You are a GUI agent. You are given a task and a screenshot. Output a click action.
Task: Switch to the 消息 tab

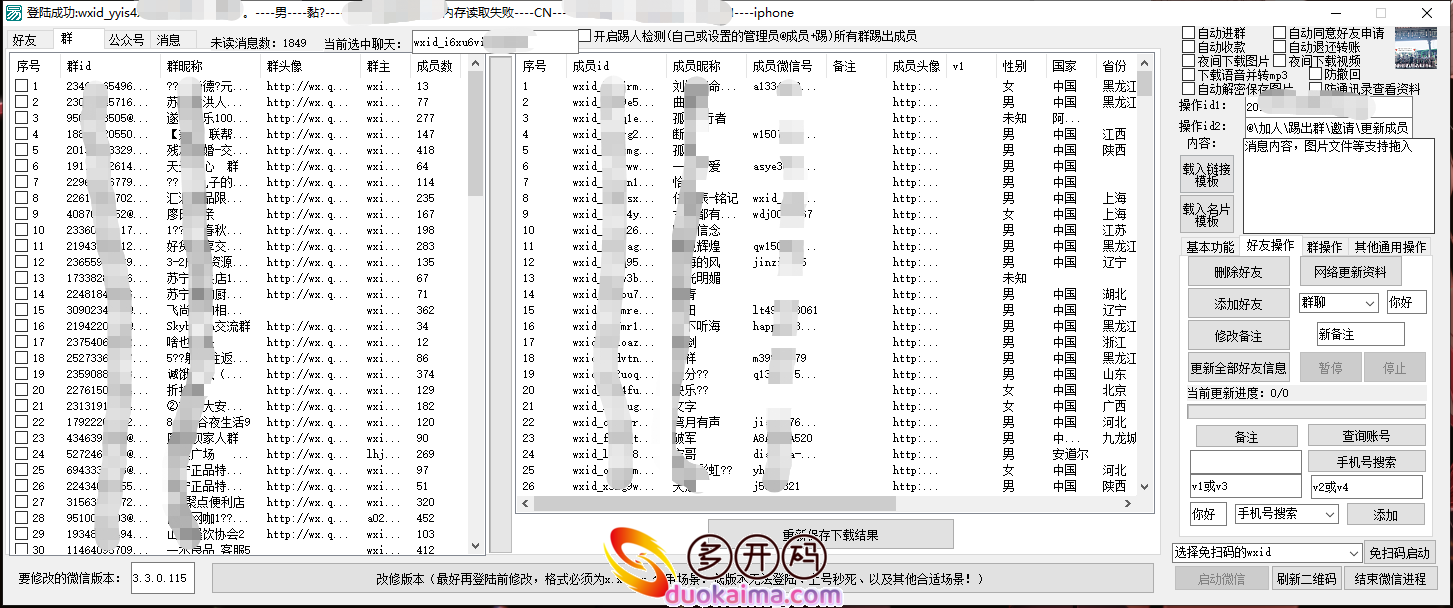click(x=168, y=39)
